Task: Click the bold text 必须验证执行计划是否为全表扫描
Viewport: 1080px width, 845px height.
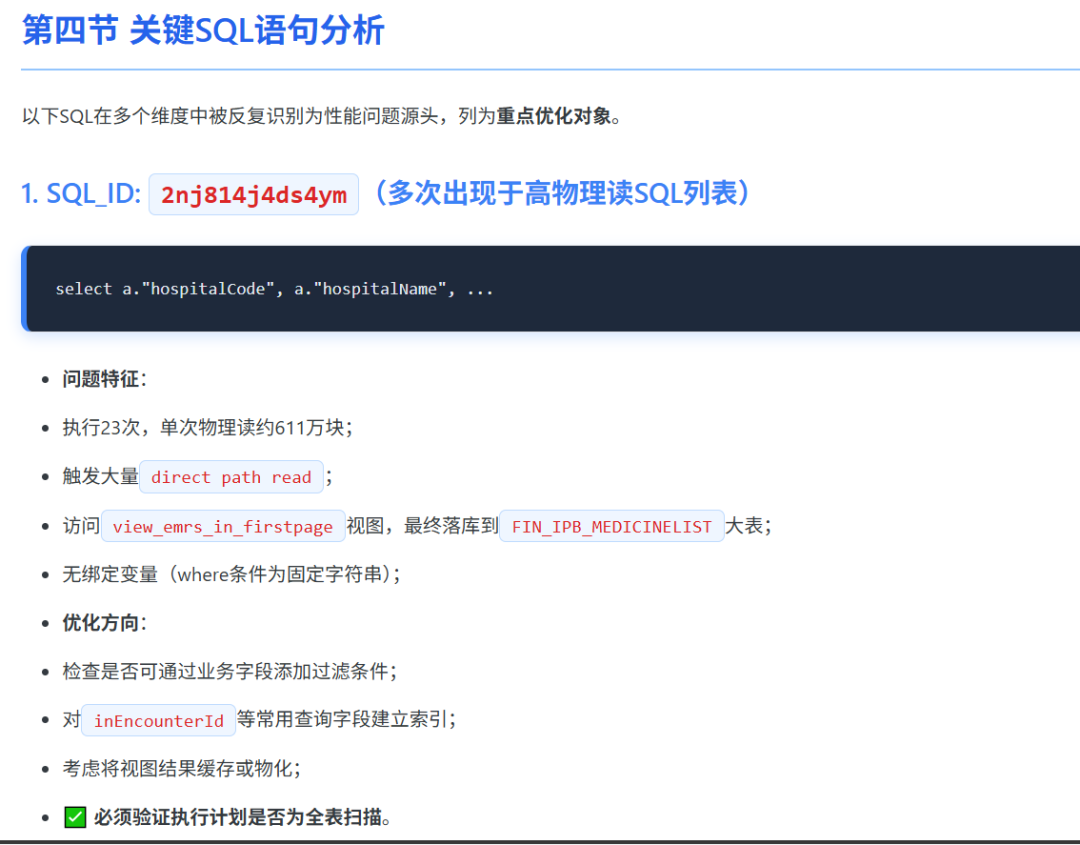Action: [x=242, y=817]
